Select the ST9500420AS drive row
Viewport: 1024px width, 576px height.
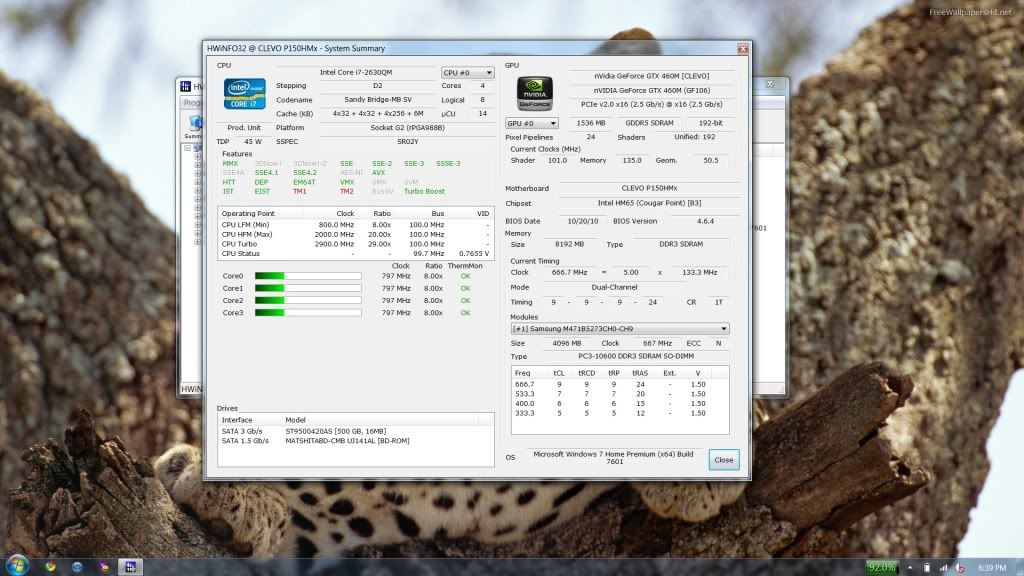click(x=355, y=431)
